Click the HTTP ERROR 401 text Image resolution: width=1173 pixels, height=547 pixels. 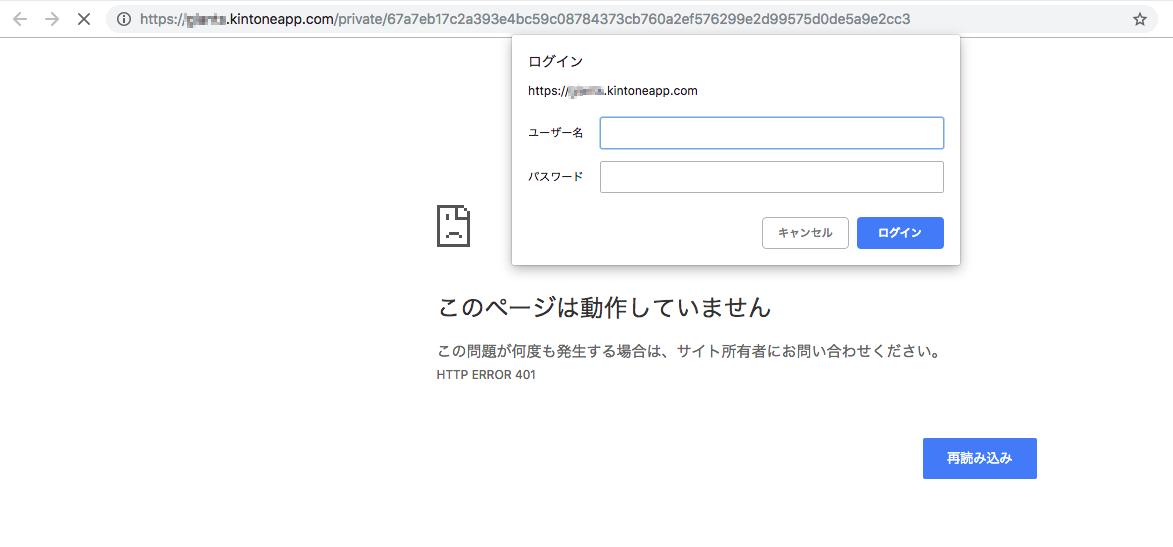tap(486, 375)
